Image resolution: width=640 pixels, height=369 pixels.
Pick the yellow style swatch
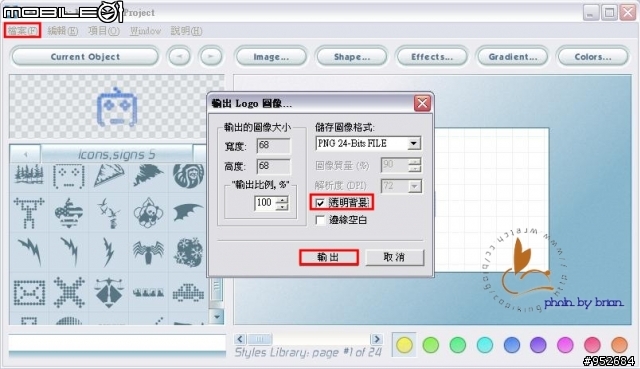[x=404, y=345]
